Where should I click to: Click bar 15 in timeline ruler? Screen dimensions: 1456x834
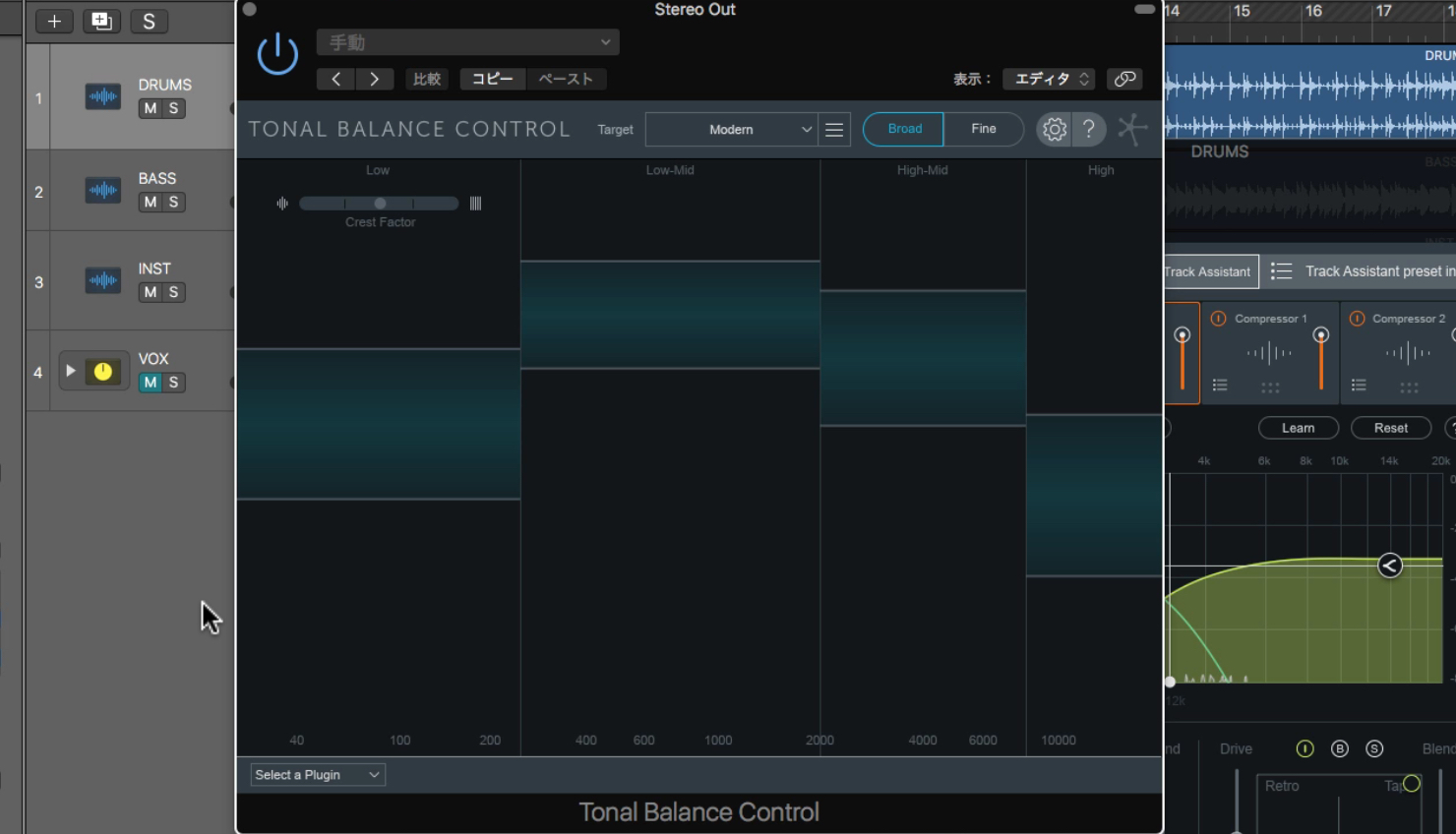click(1242, 11)
